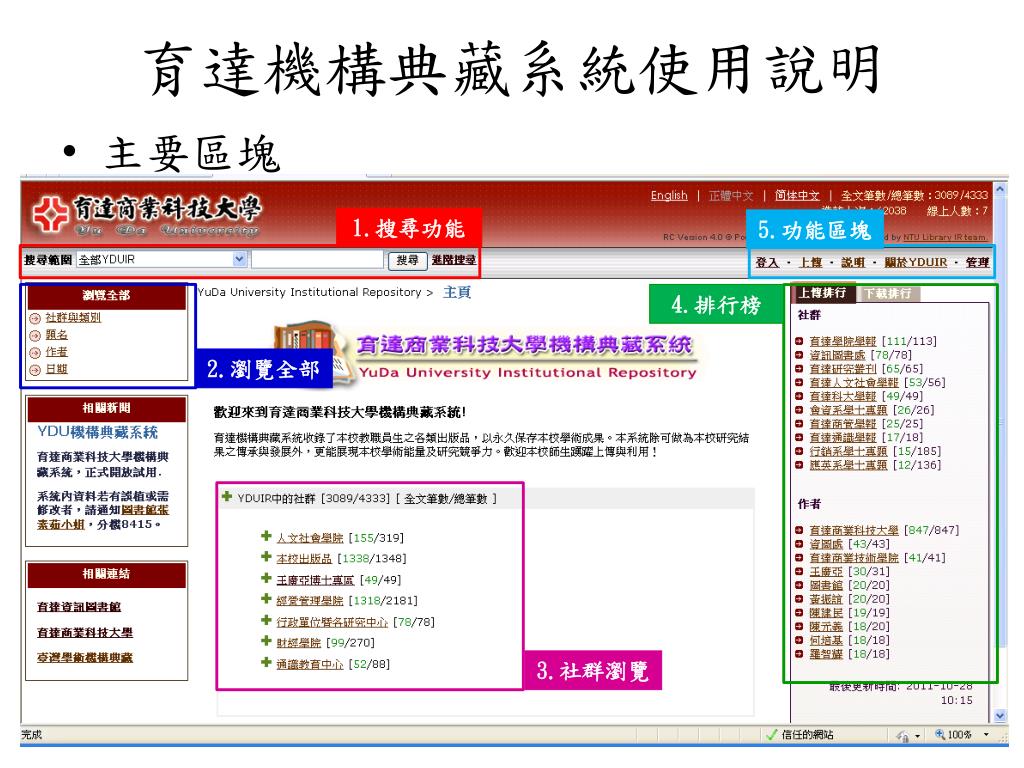Open 進階搜尋 advanced search link
Image resolution: width=1024 pixels, height=768 pixels.
[453, 260]
